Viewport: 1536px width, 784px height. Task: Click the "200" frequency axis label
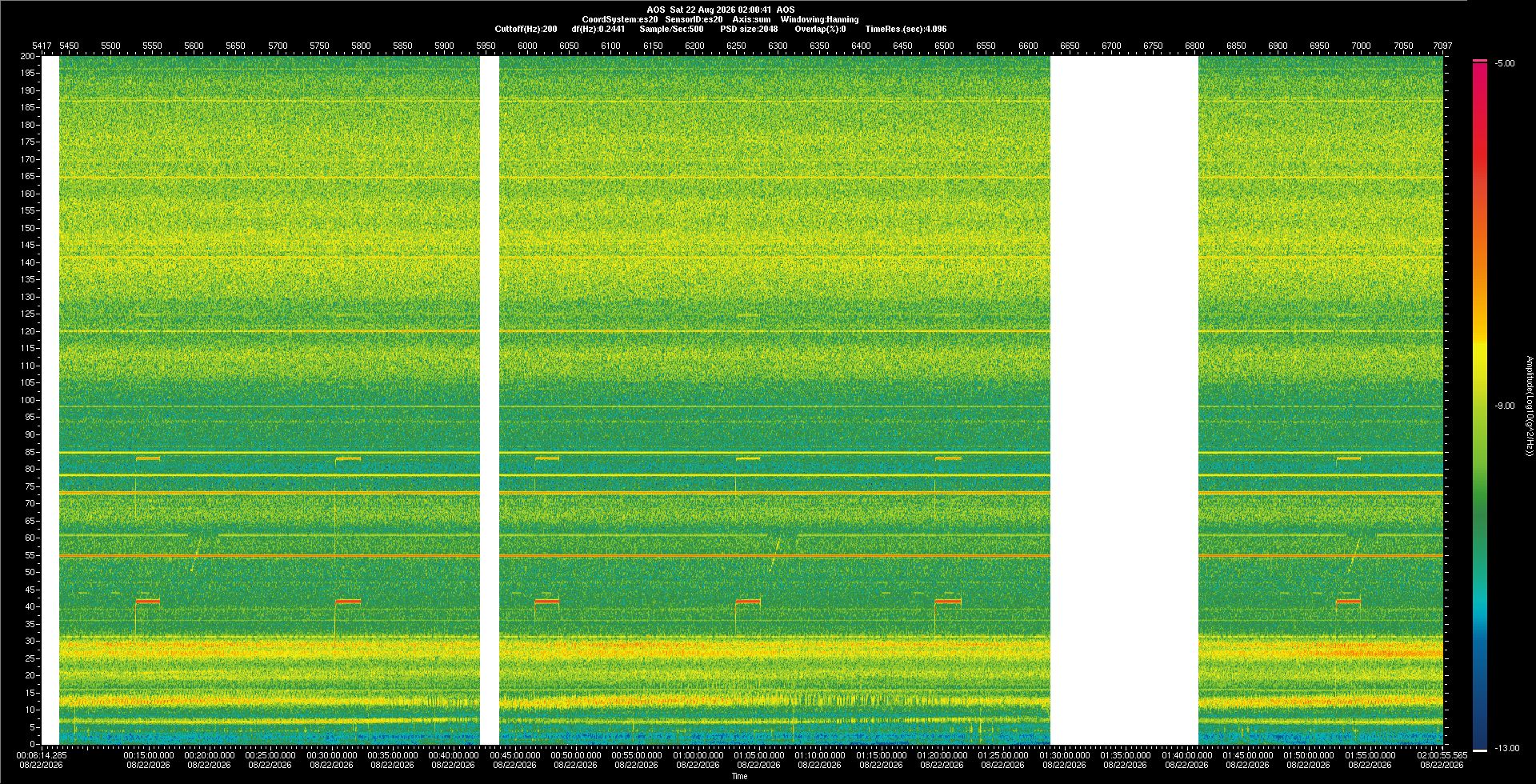click(x=28, y=56)
